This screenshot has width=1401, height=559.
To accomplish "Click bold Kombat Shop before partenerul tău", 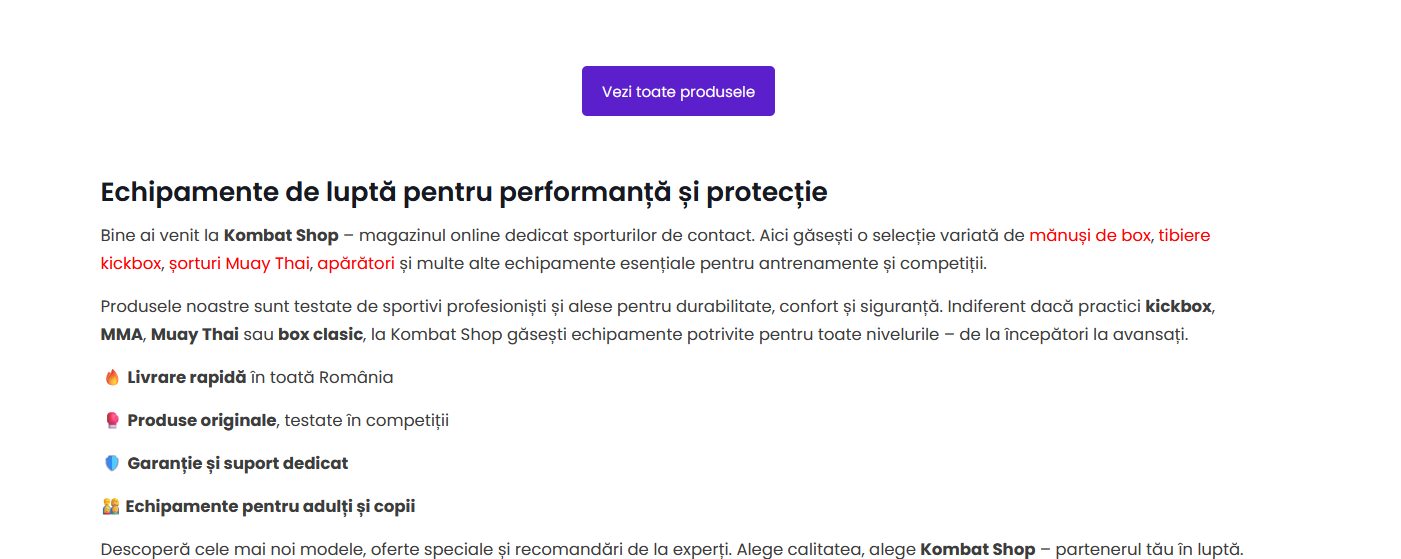I will point(977,550).
